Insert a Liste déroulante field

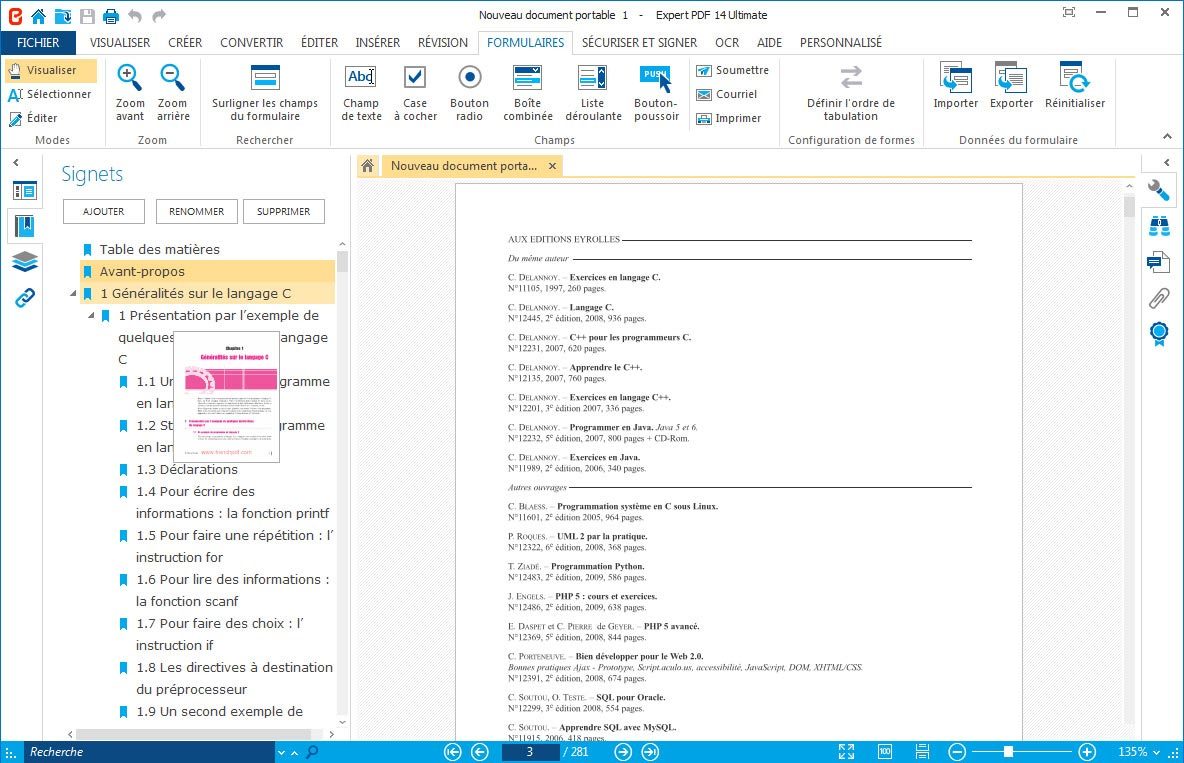(x=592, y=92)
